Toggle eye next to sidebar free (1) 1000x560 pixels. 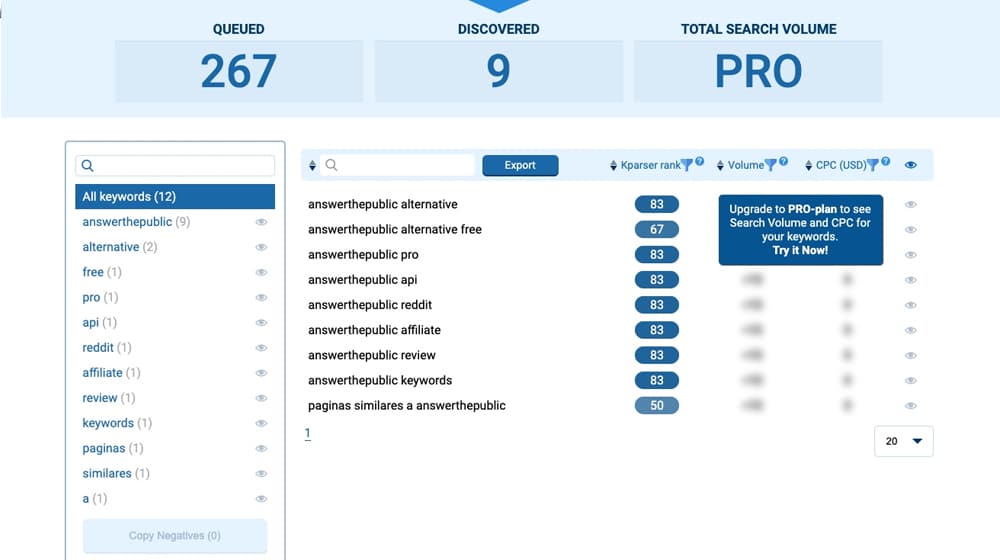(261, 272)
